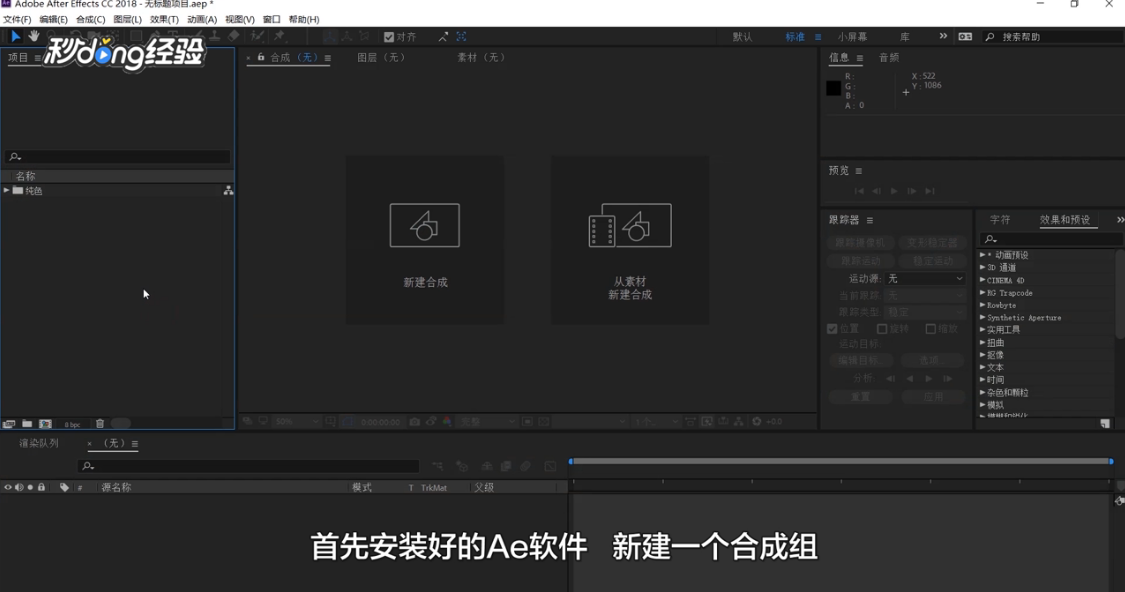This screenshot has width=1125, height=592.
Task: Expand the CINEMA 4D effects category
Action: 983,280
